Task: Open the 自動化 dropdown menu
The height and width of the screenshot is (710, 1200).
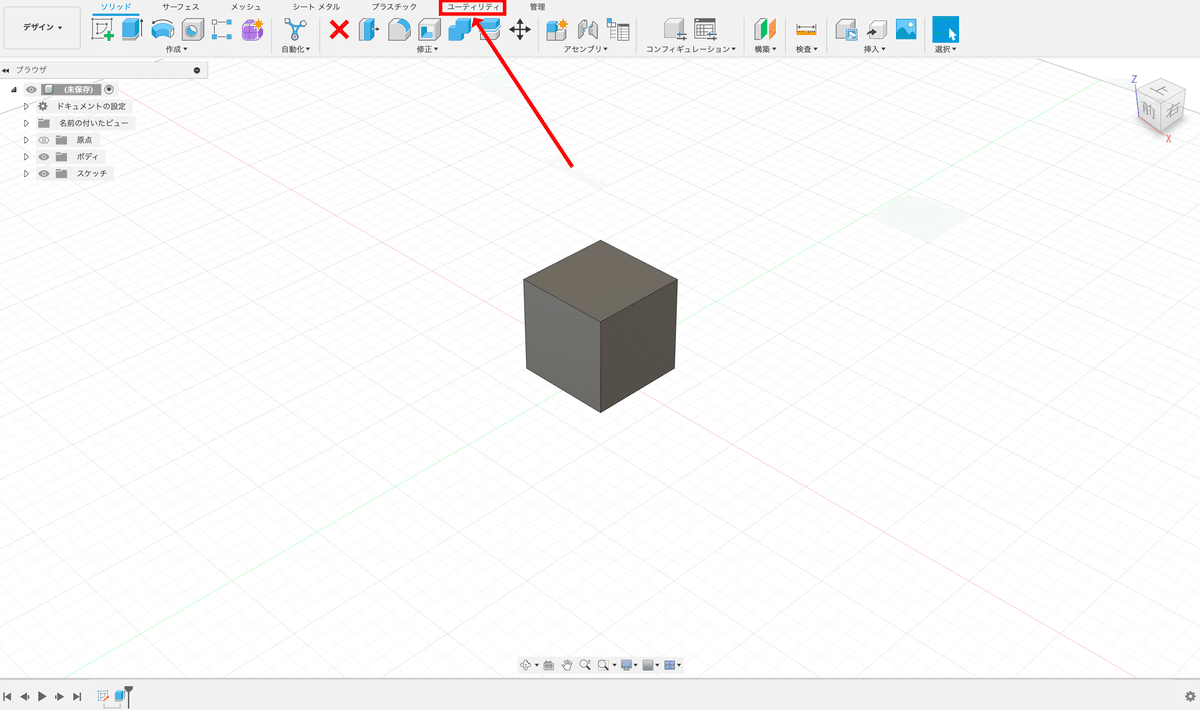Action: 296,48
